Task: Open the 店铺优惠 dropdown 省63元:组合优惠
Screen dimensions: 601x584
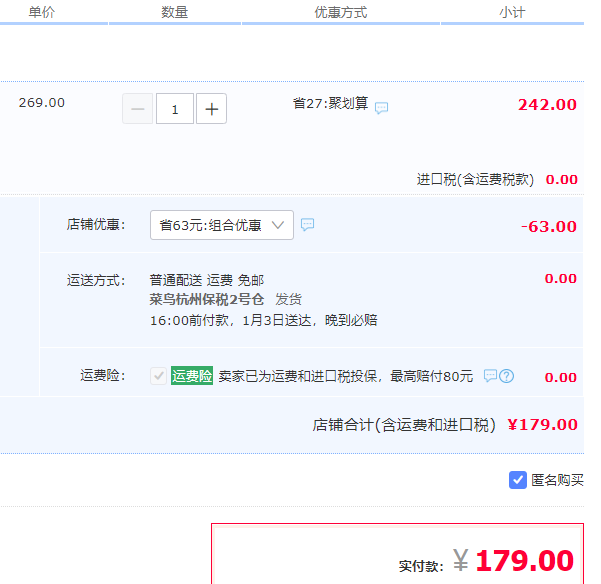Action: coord(222,225)
